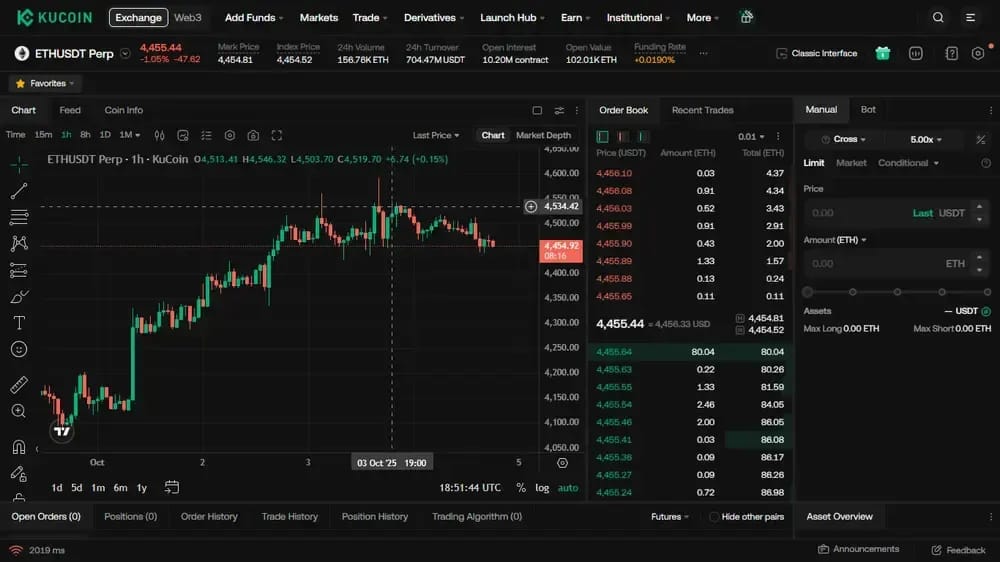Click the 4,455.64 bid row

tap(690, 352)
